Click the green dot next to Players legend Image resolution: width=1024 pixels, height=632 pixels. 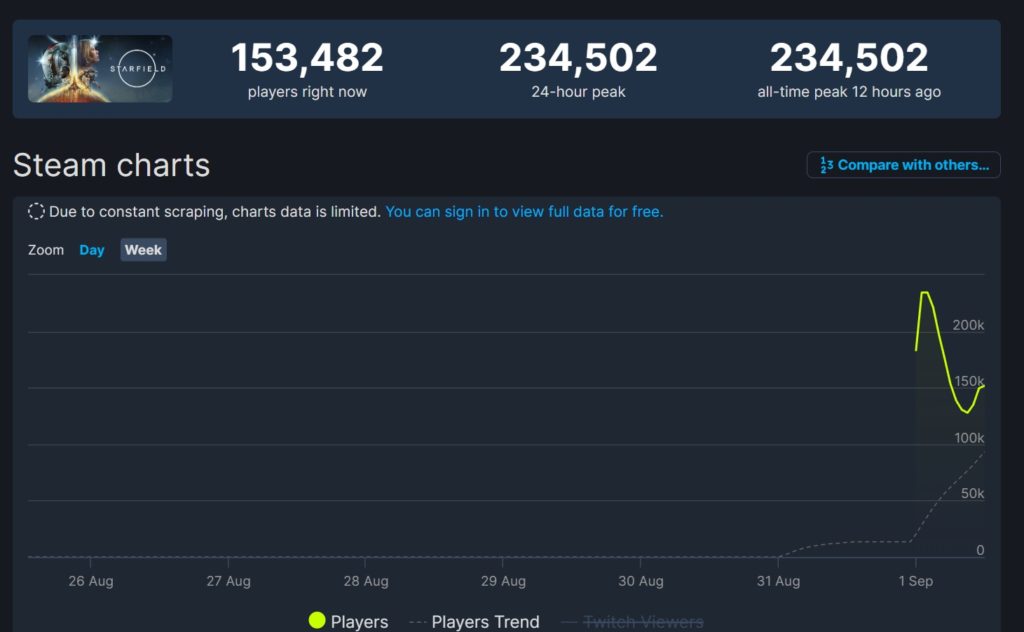[x=318, y=621]
